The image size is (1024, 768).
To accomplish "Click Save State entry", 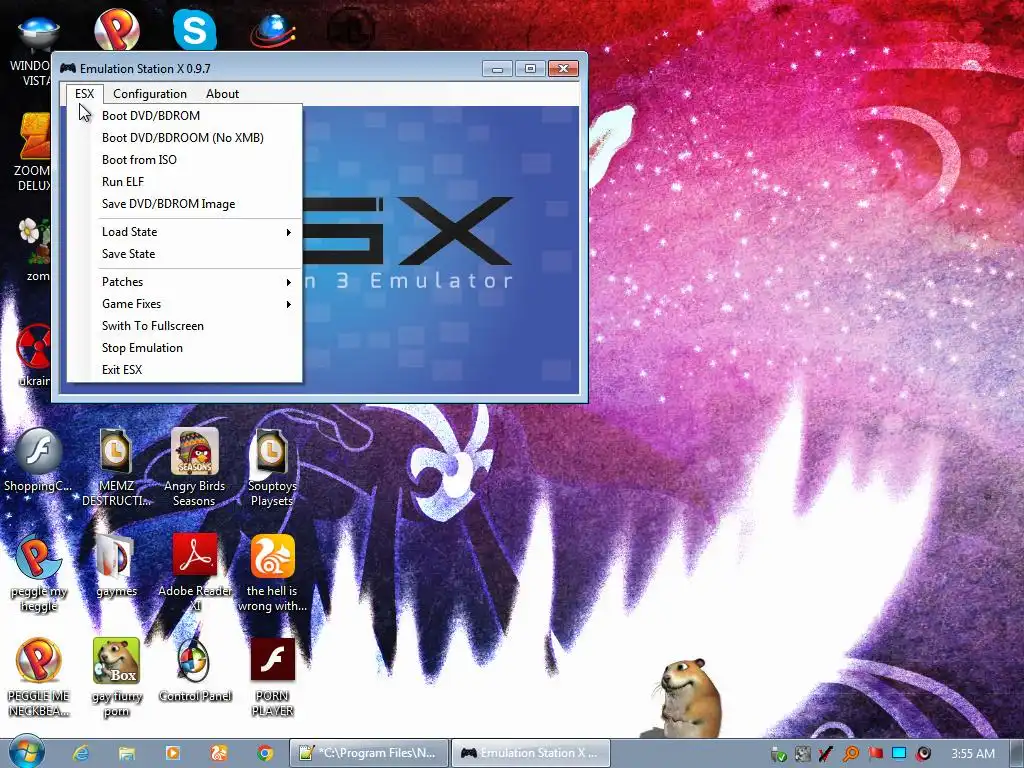I will [184, 254].
